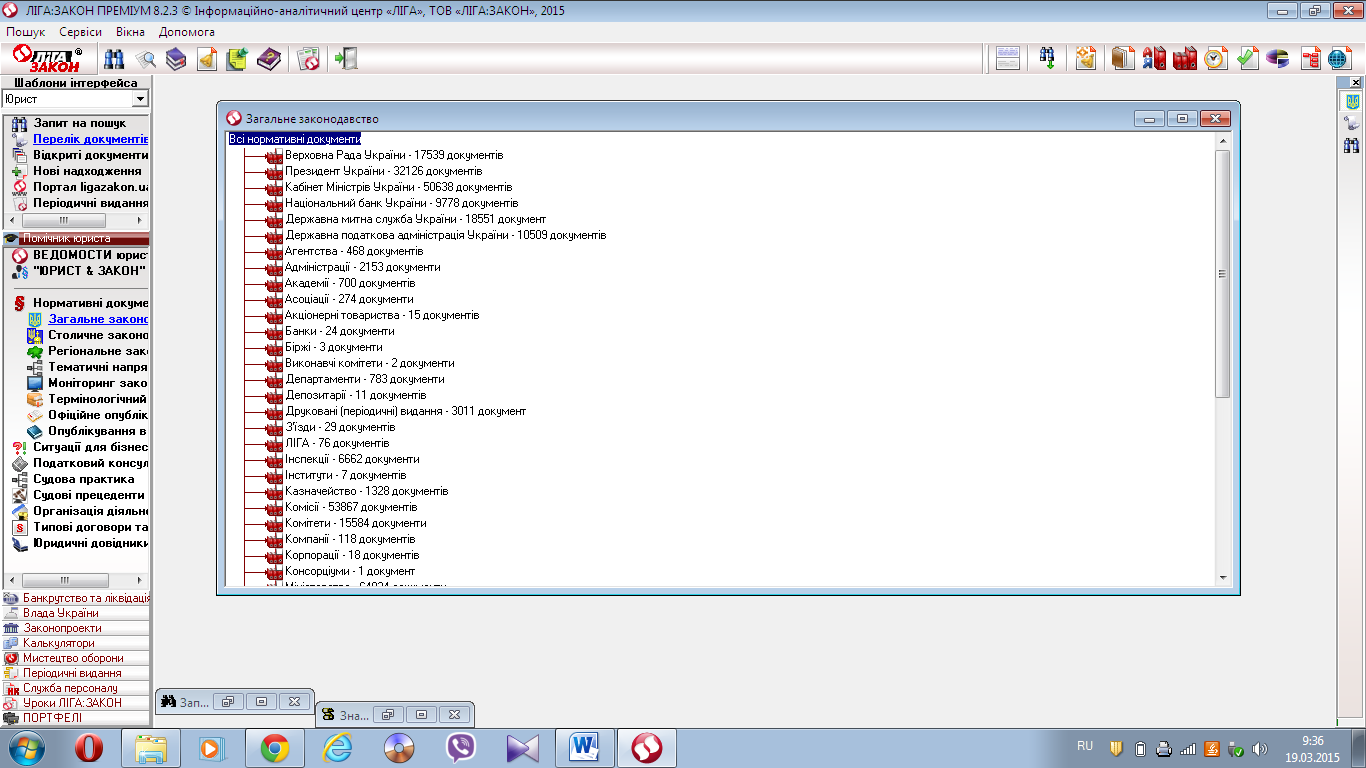Expand Національний банк України - 9778 документів
Viewport: 1366px width, 768px height.
[x=401, y=203]
